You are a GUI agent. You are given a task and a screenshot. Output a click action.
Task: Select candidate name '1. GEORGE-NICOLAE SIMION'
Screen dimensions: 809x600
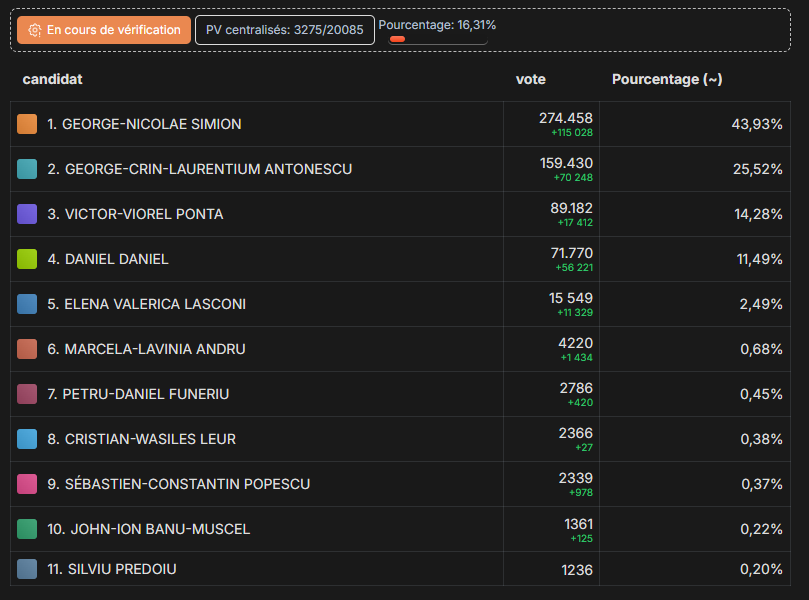click(144, 124)
